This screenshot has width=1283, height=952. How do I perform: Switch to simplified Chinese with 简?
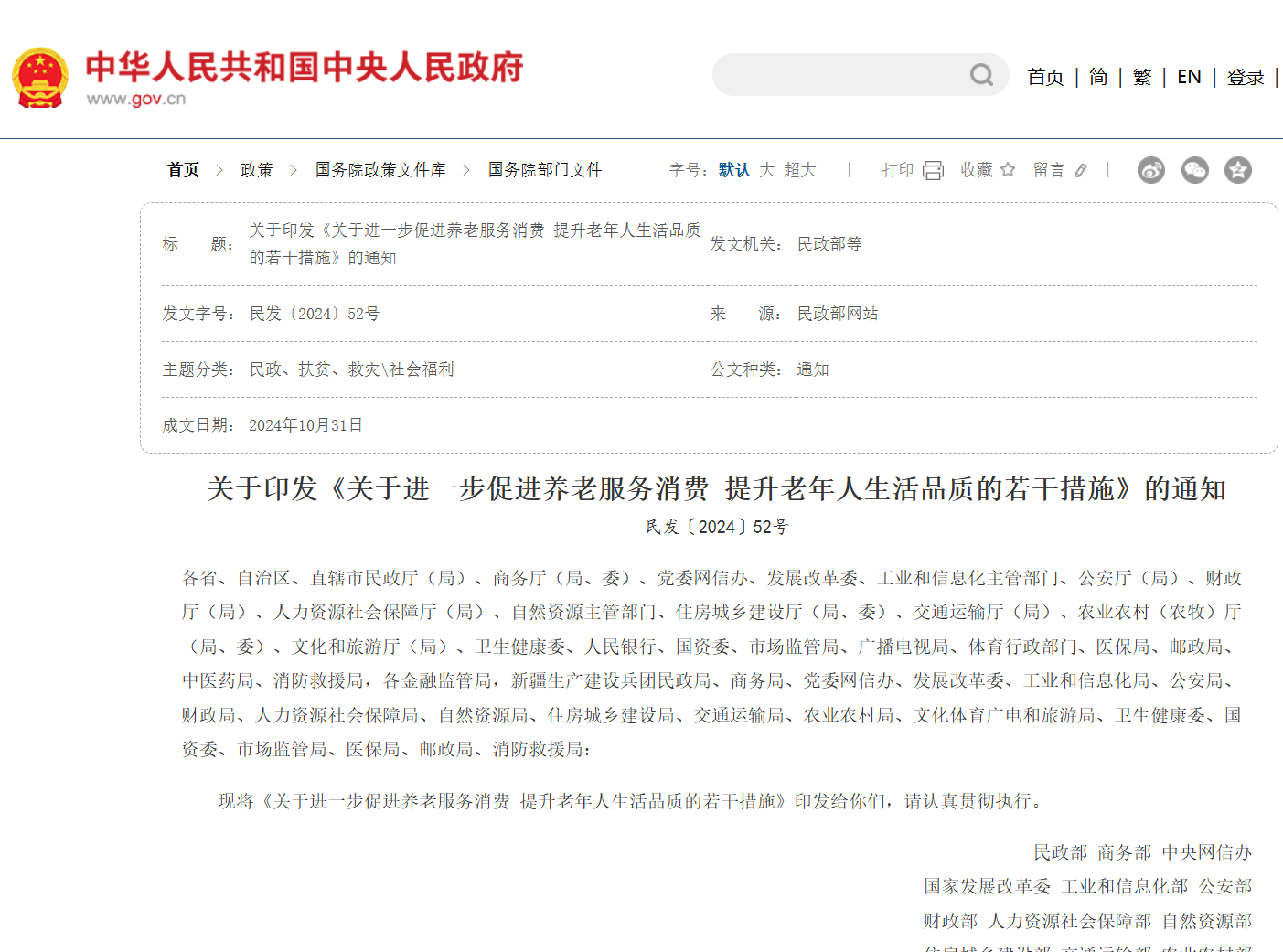tap(1098, 78)
